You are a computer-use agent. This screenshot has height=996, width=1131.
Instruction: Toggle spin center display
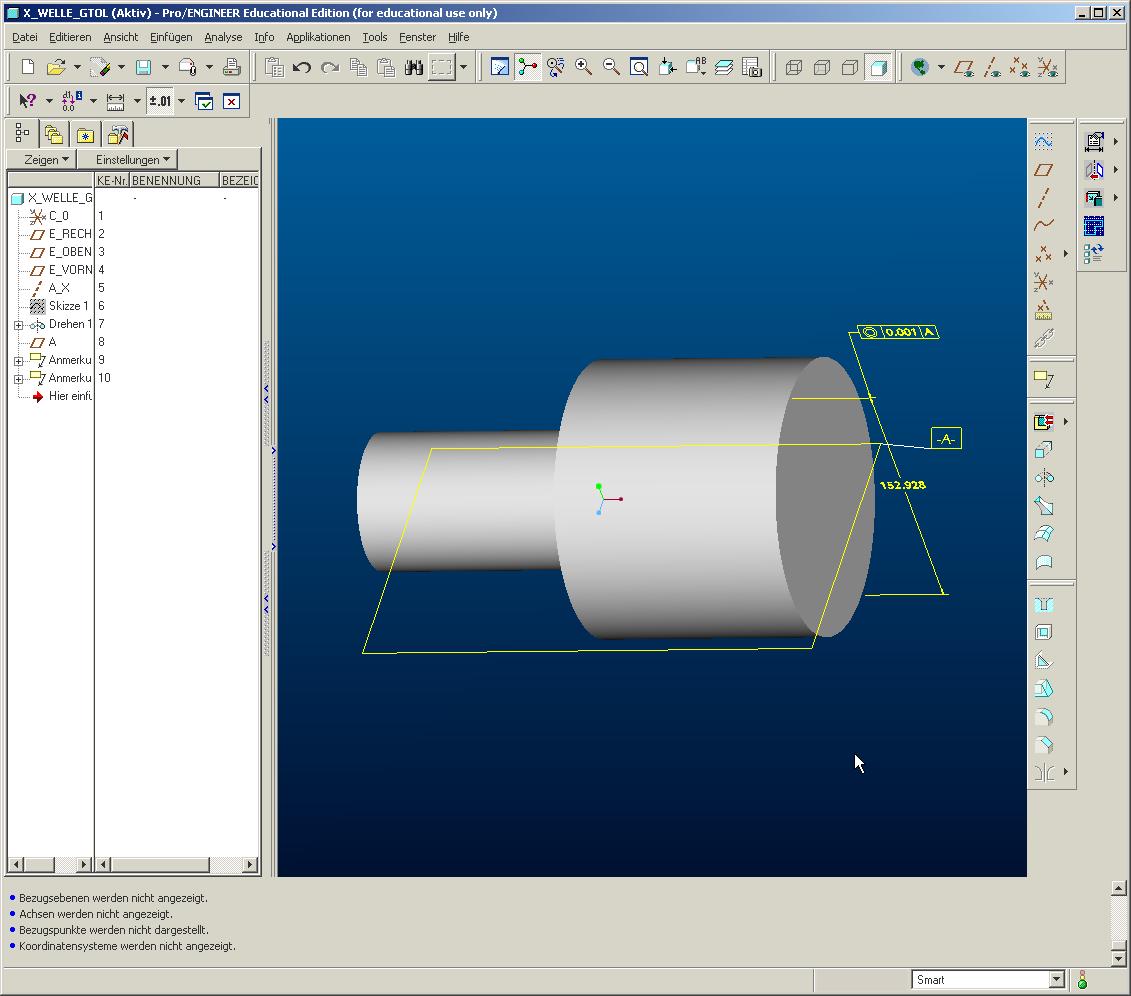point(527,68)
